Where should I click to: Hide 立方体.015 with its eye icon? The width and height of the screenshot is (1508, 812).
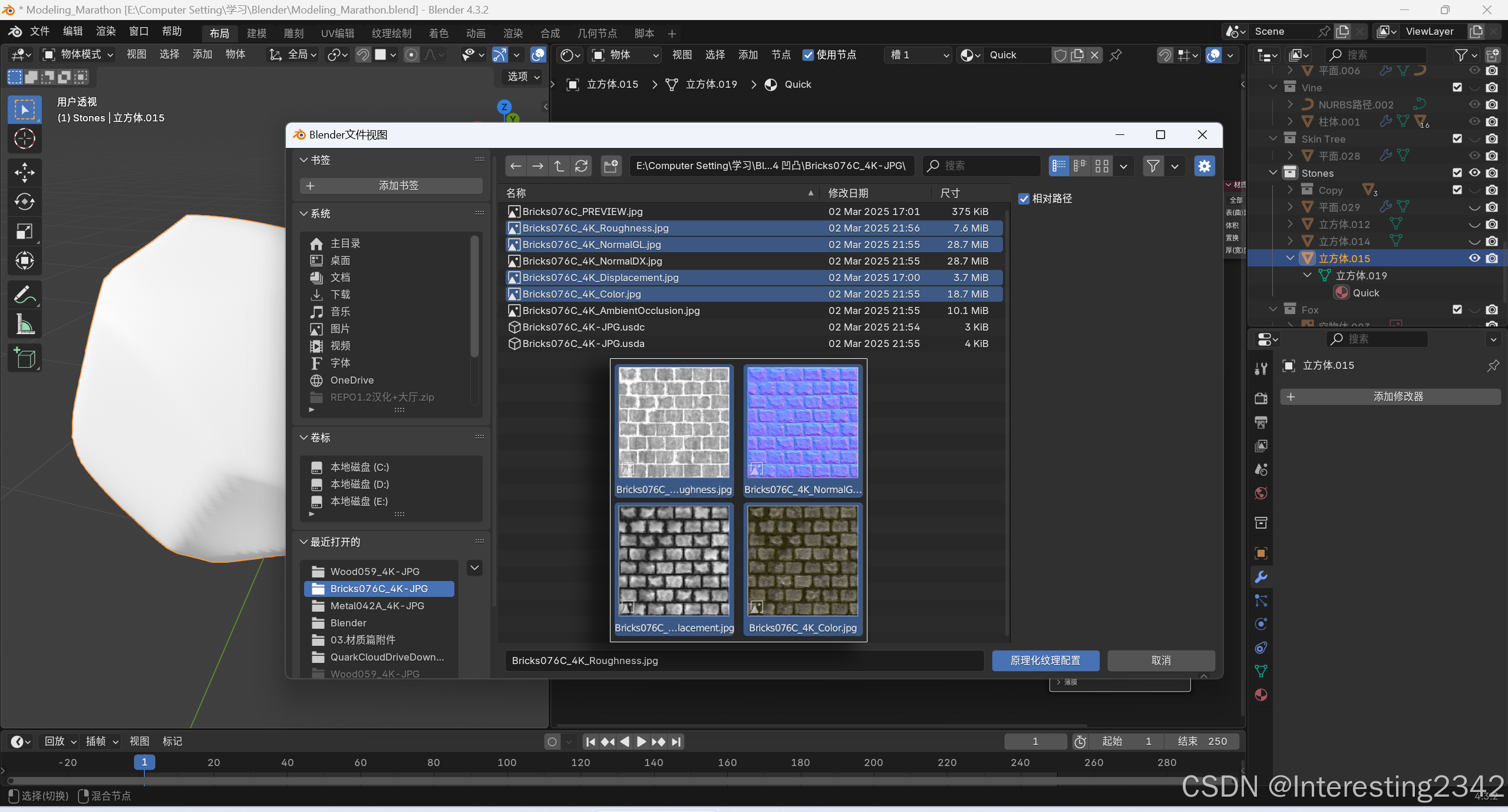(1474, 258)
